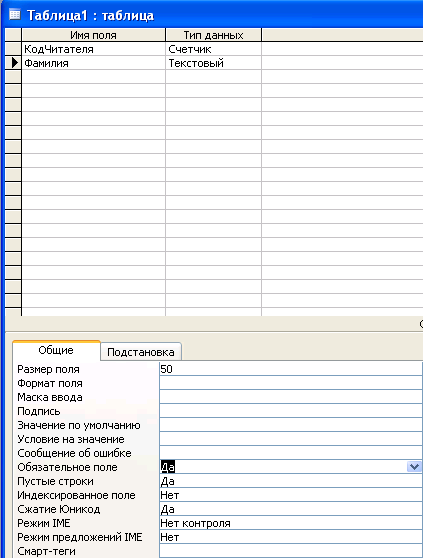Select the Фамилия row using its arrow selector
This screenshot has height=558, width=423.
point(13,63)
